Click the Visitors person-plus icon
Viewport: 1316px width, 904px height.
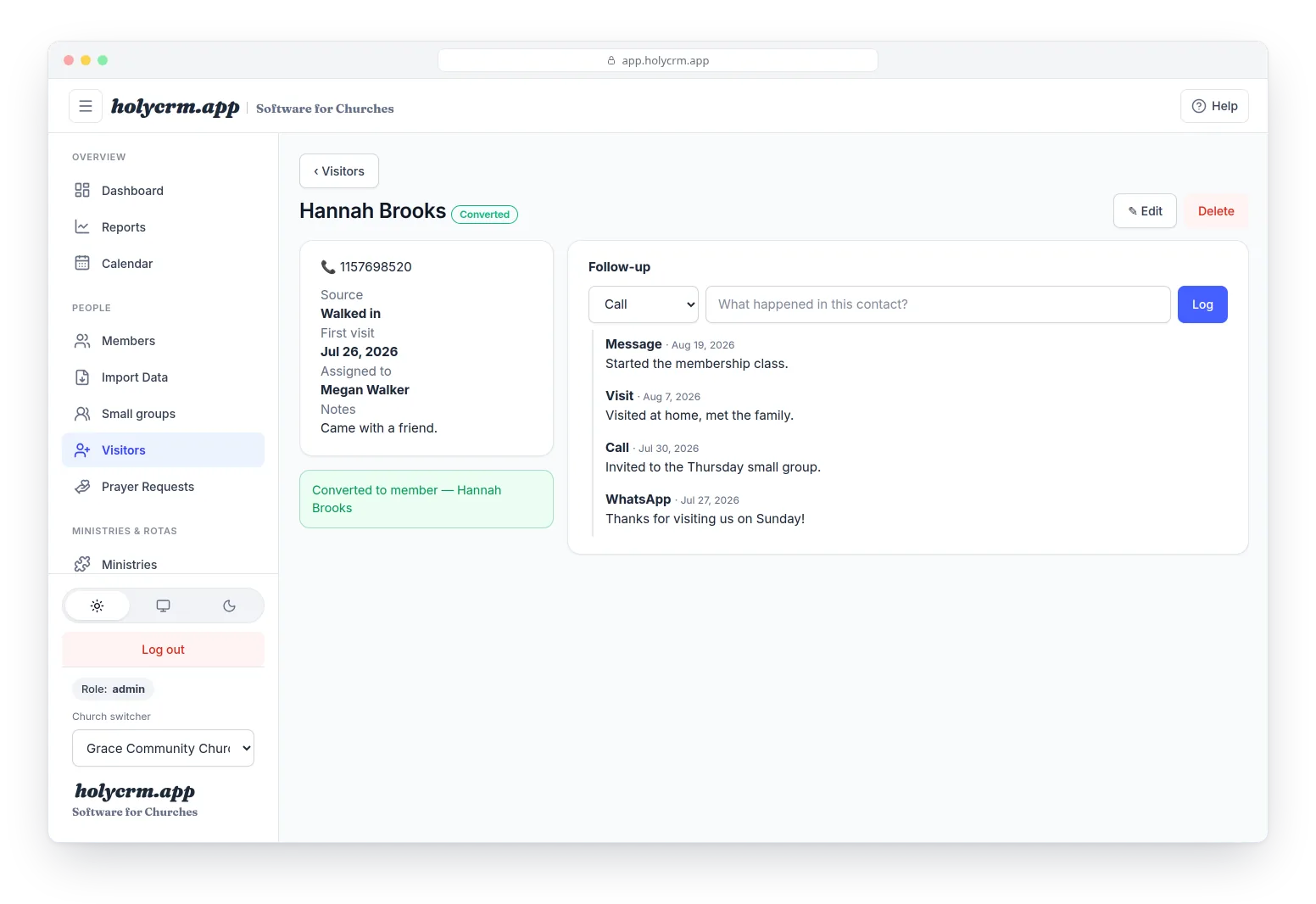[82, 449]
